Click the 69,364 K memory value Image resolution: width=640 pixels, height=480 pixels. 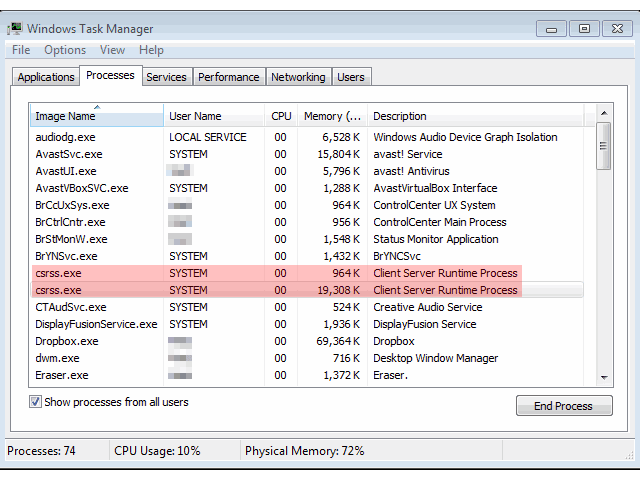point(338,341)
